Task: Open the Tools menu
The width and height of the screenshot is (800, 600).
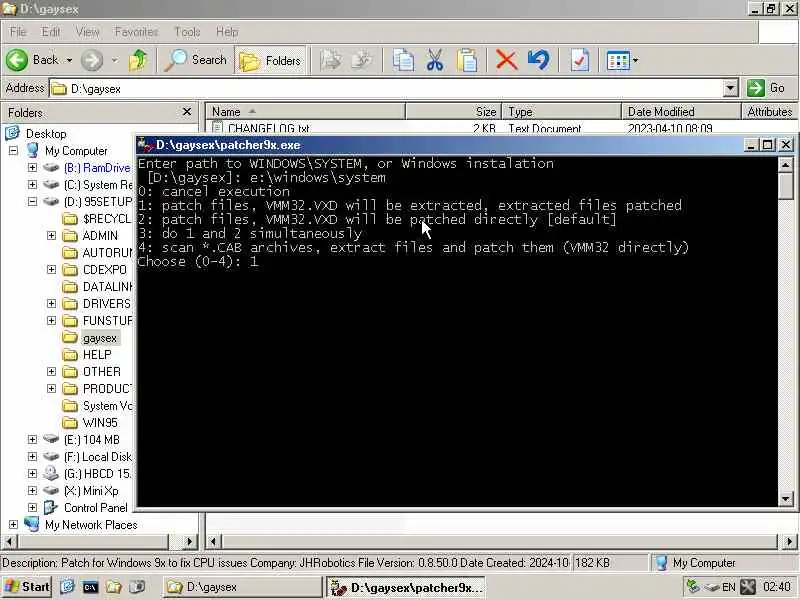Action: click(x=187, y=32)
